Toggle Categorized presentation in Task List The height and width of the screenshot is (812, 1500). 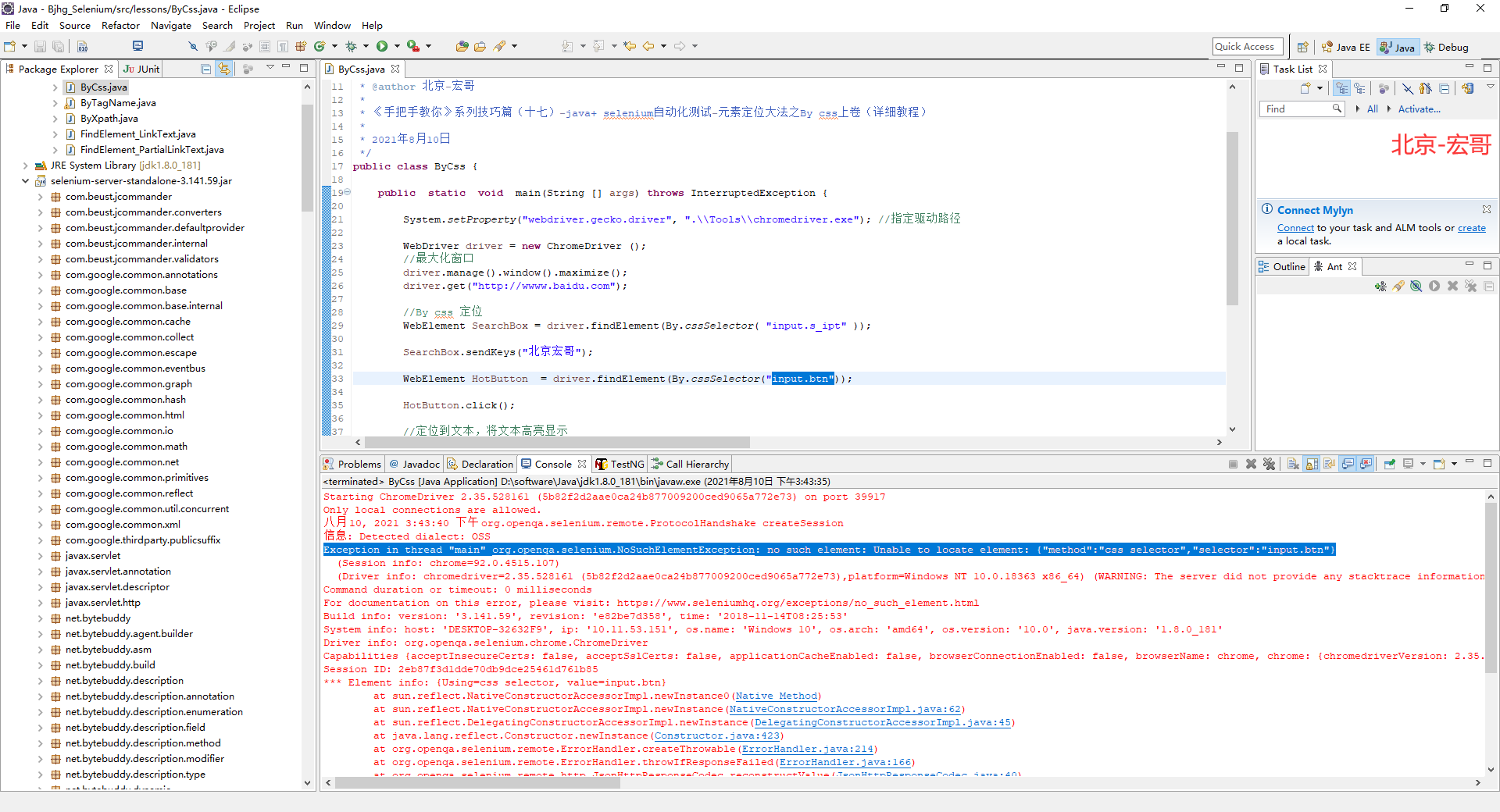click(x=1342, y=89)
